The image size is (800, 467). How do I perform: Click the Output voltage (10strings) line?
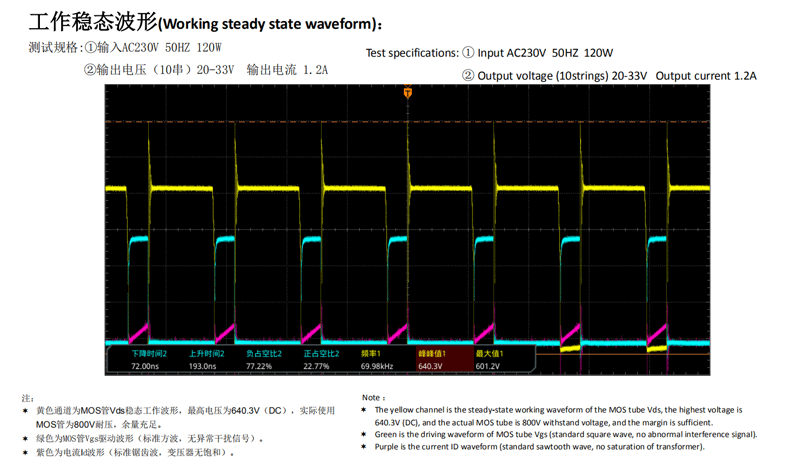coord(609,76)
